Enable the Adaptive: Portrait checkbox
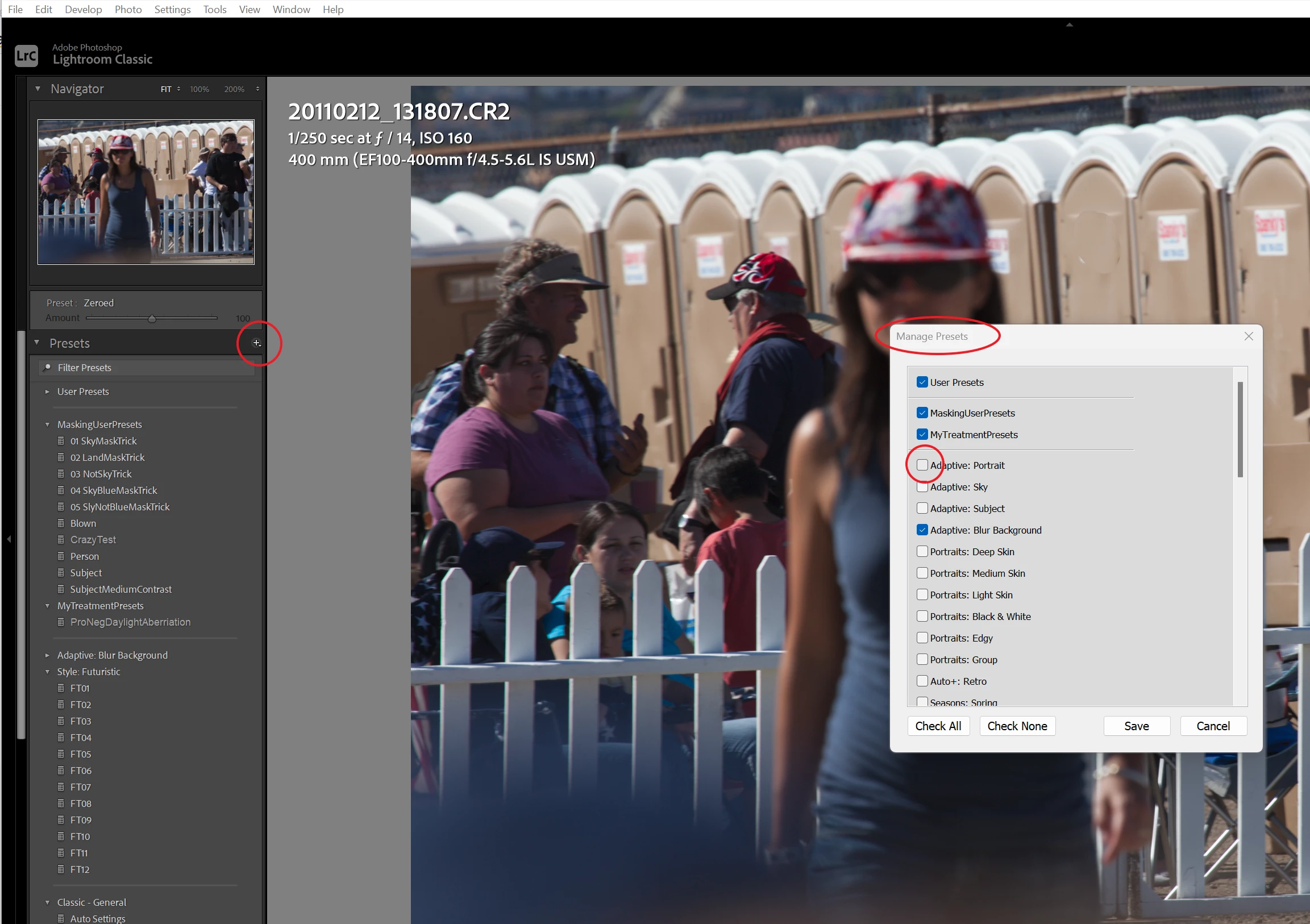Screen dimensions: 1310x924 [x=922, y=465]
